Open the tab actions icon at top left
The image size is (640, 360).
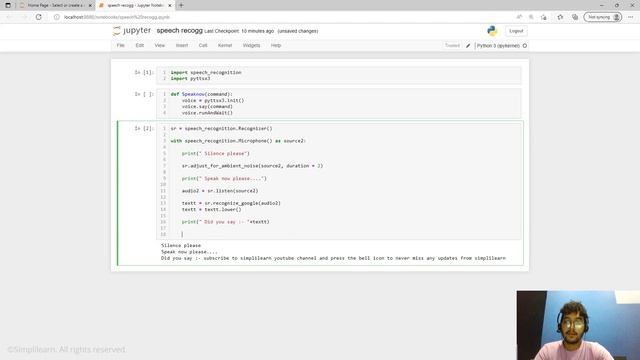pyautogui.click(x=8, y=5)
